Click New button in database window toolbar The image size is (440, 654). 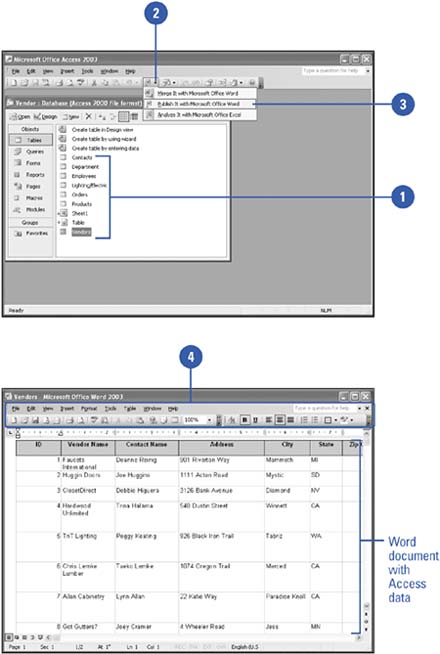point(71,116)
